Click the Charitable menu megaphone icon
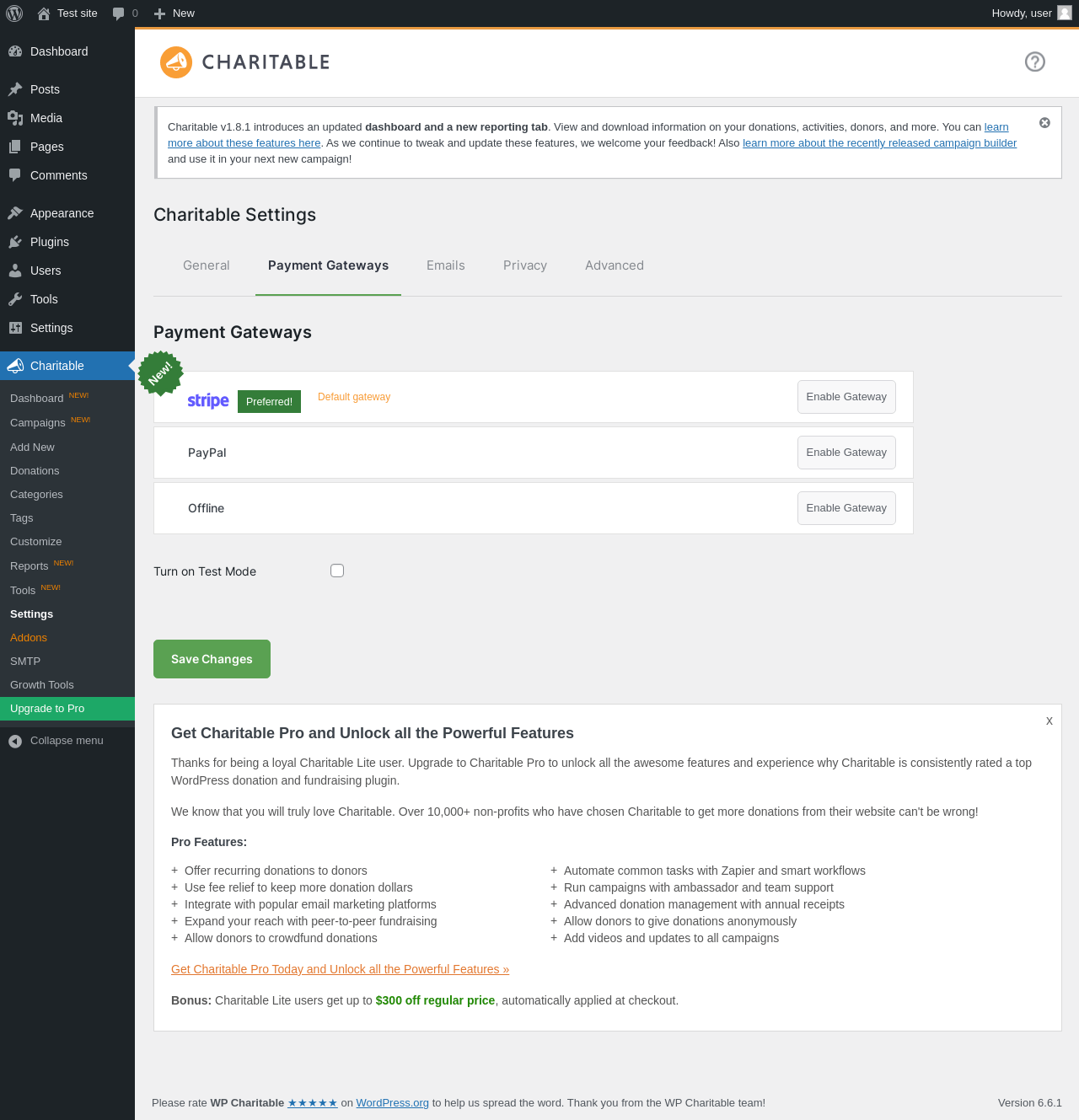Screen dimensions: 1079x1120 pos(15,366)
